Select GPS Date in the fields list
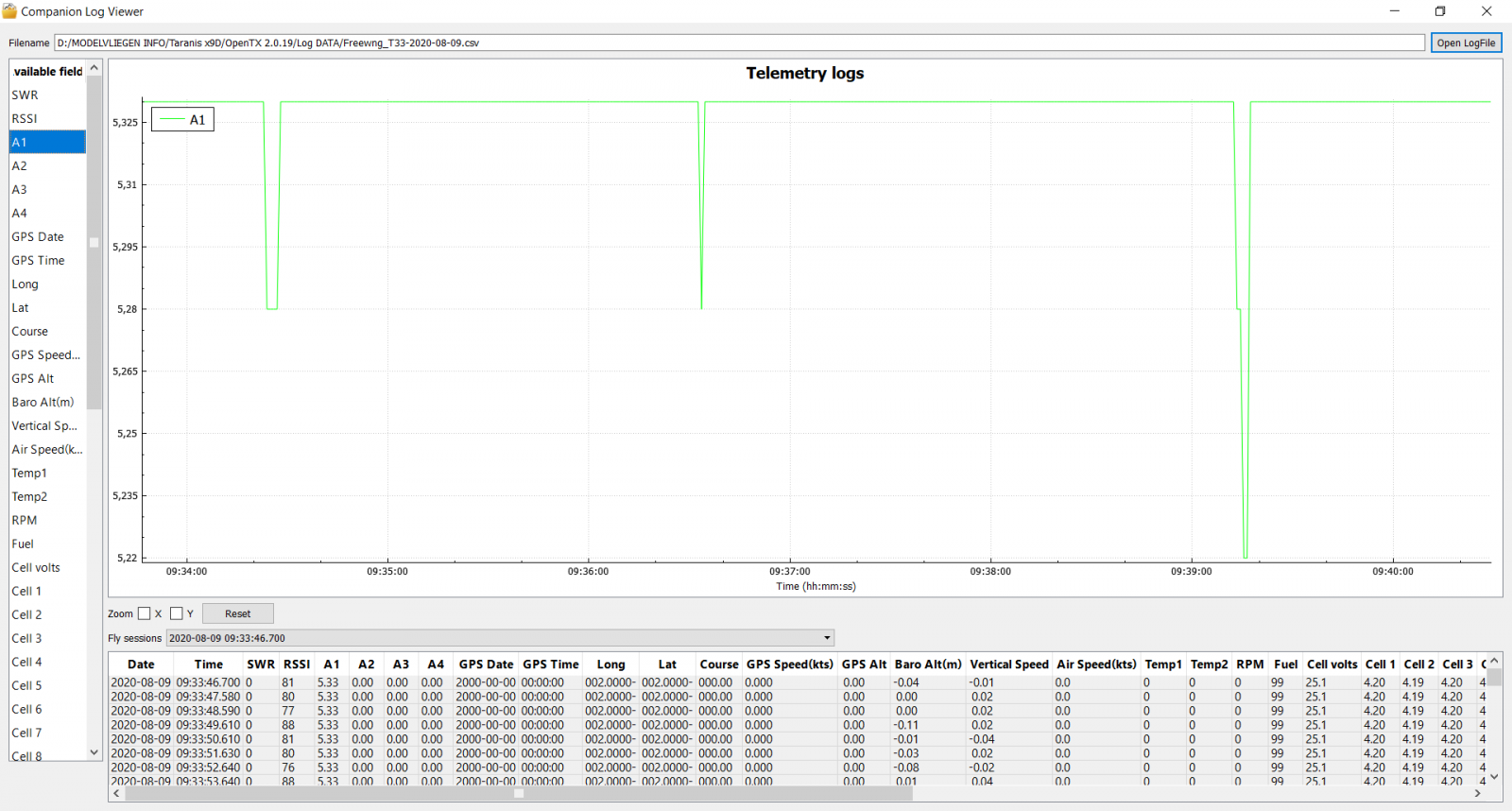1512x811 pixels. pos(47,236)
